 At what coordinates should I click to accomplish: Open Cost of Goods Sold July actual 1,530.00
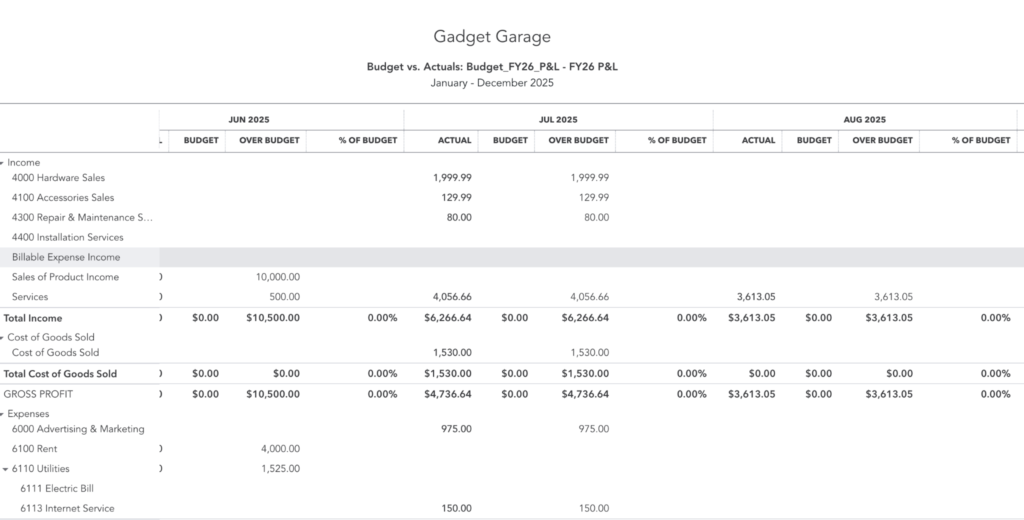coord(452,353)
